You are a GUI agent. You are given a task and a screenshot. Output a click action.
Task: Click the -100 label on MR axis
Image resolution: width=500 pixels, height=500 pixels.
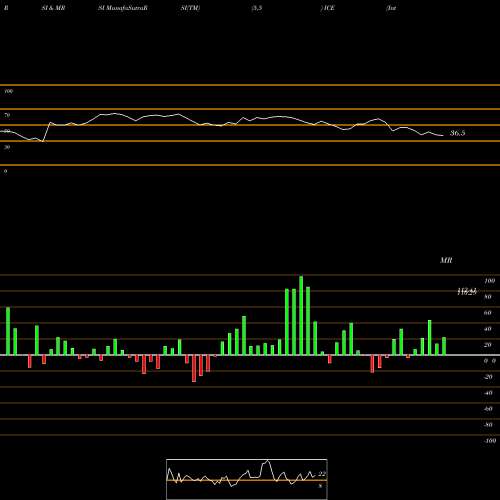(x=489, y=441)
